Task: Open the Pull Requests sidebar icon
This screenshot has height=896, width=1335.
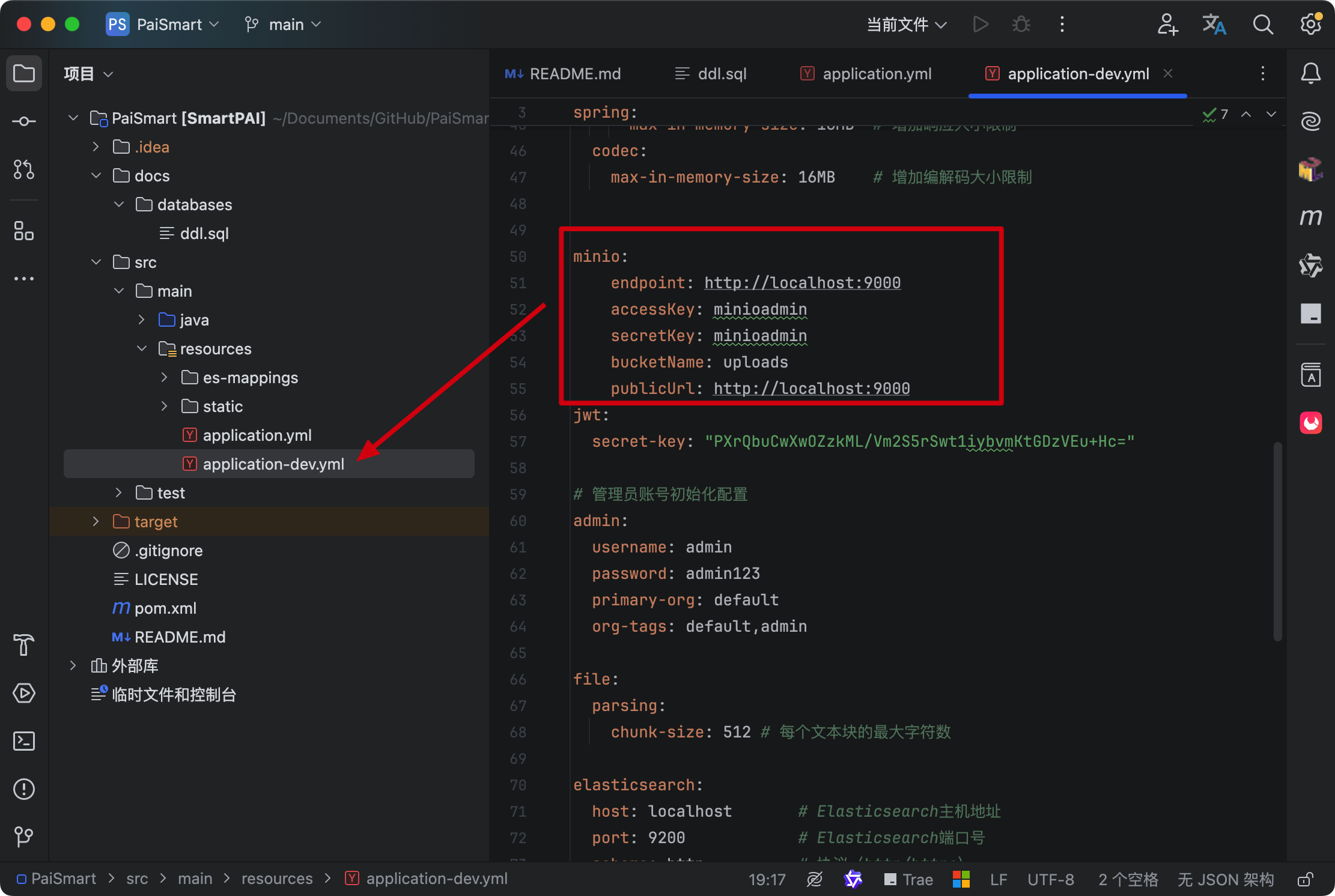Action: (24, 169)
